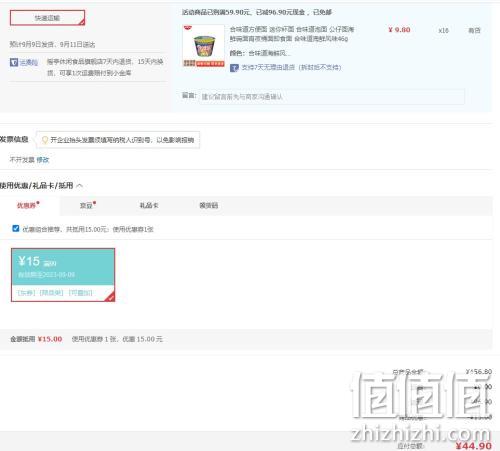Click the 修改 link beside 不开发票

tap(43, 160)
